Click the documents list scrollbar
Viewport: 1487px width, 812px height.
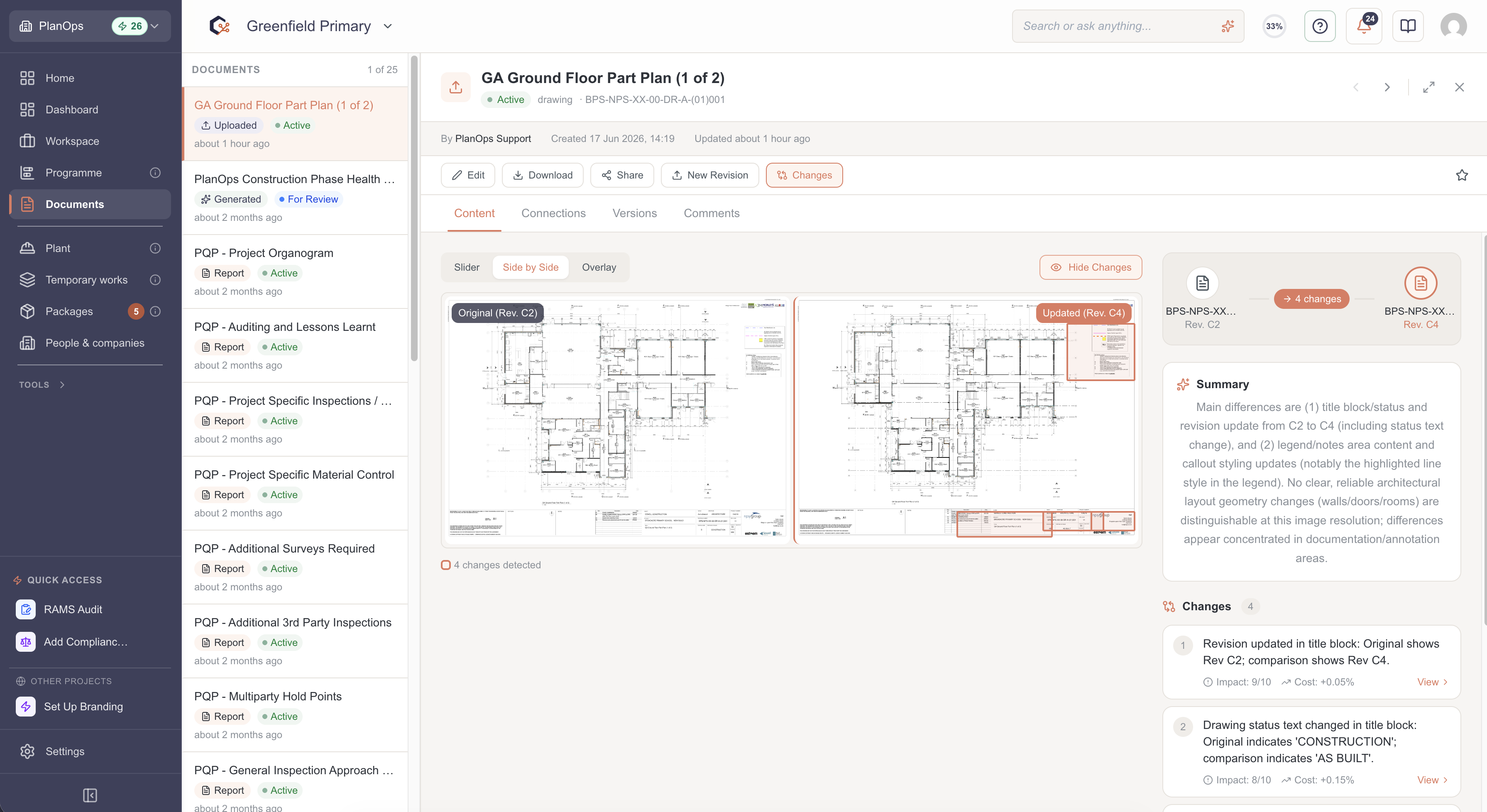(414, 209)
